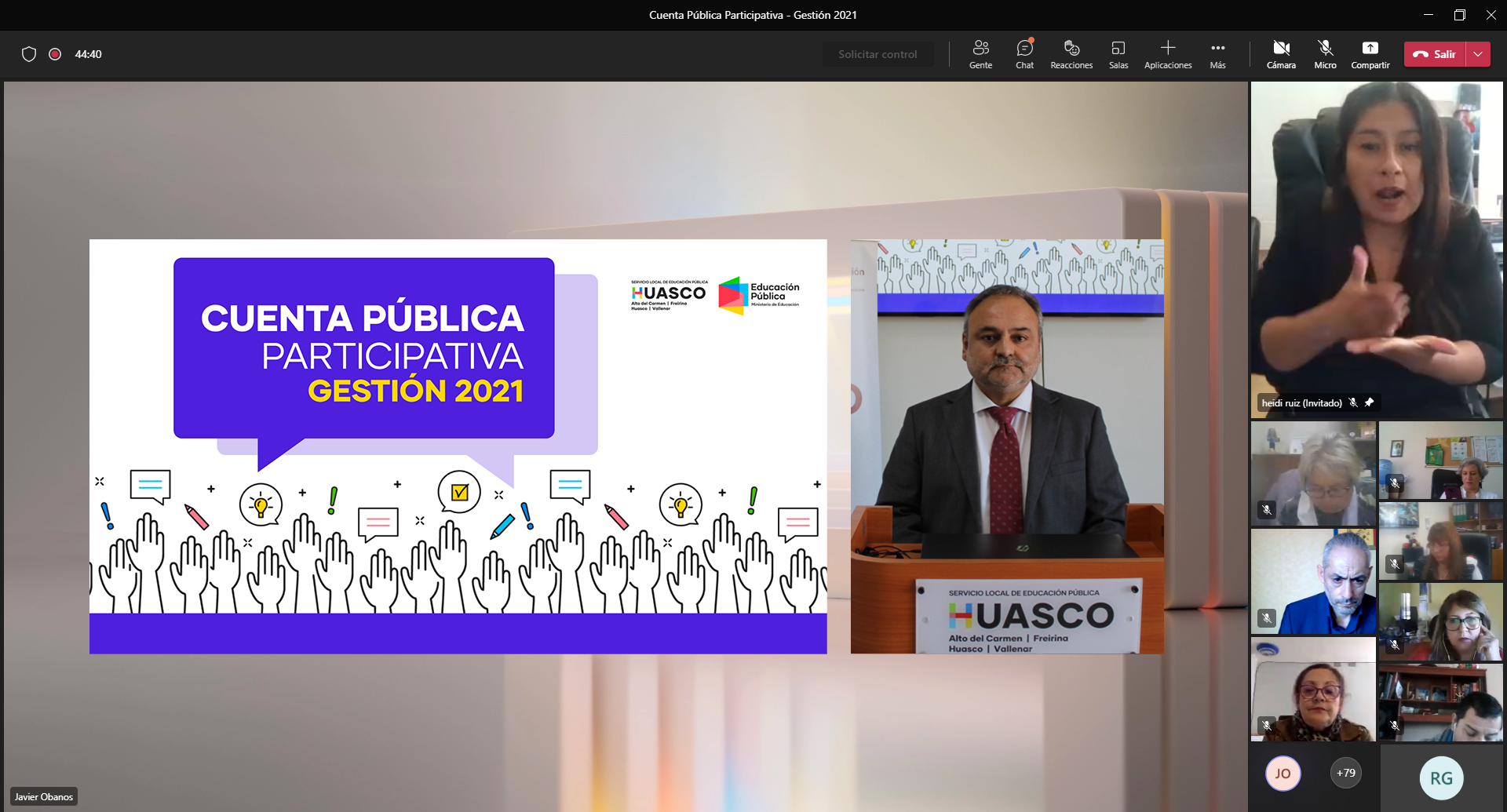
Task: Open the Más more options menu
Action: pyautogui.click(x=1217, y=54)
